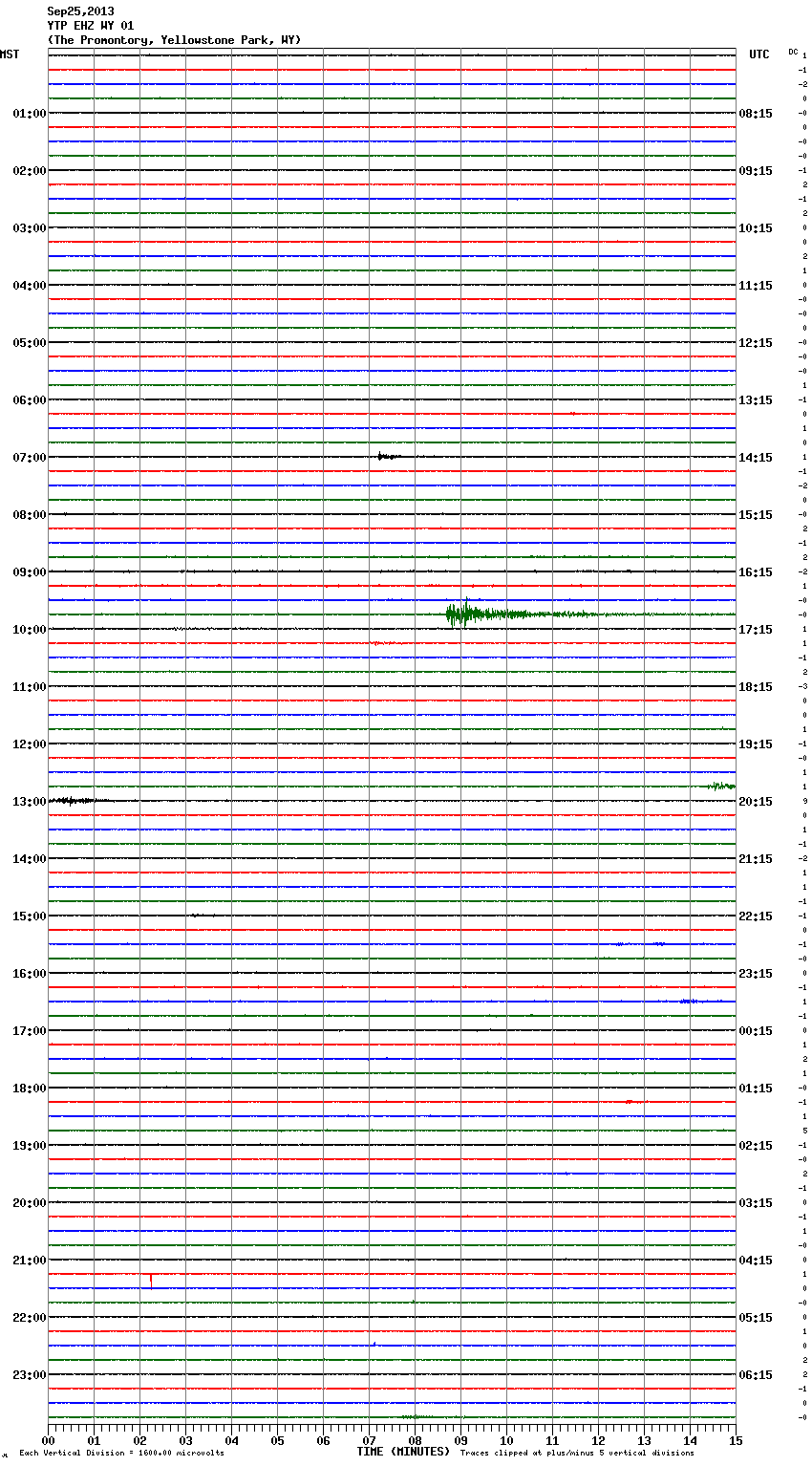This screenshot has height=1466, width=812.
Task: Click the 15:15 UTC time label
Action: (756, 515)
